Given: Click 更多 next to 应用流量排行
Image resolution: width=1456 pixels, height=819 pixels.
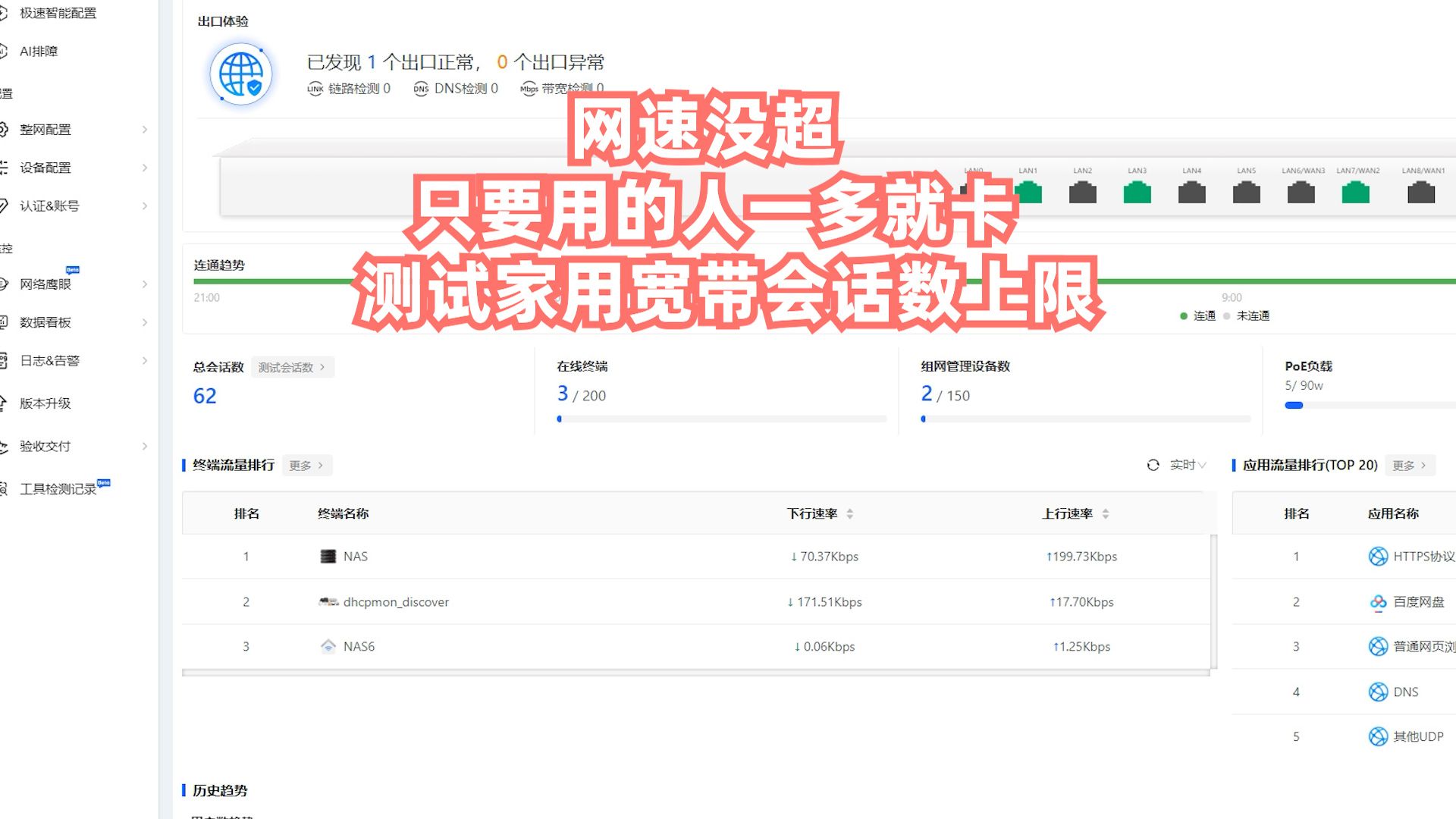Looking at the screenshot, I should click(x=1410, y=465).
